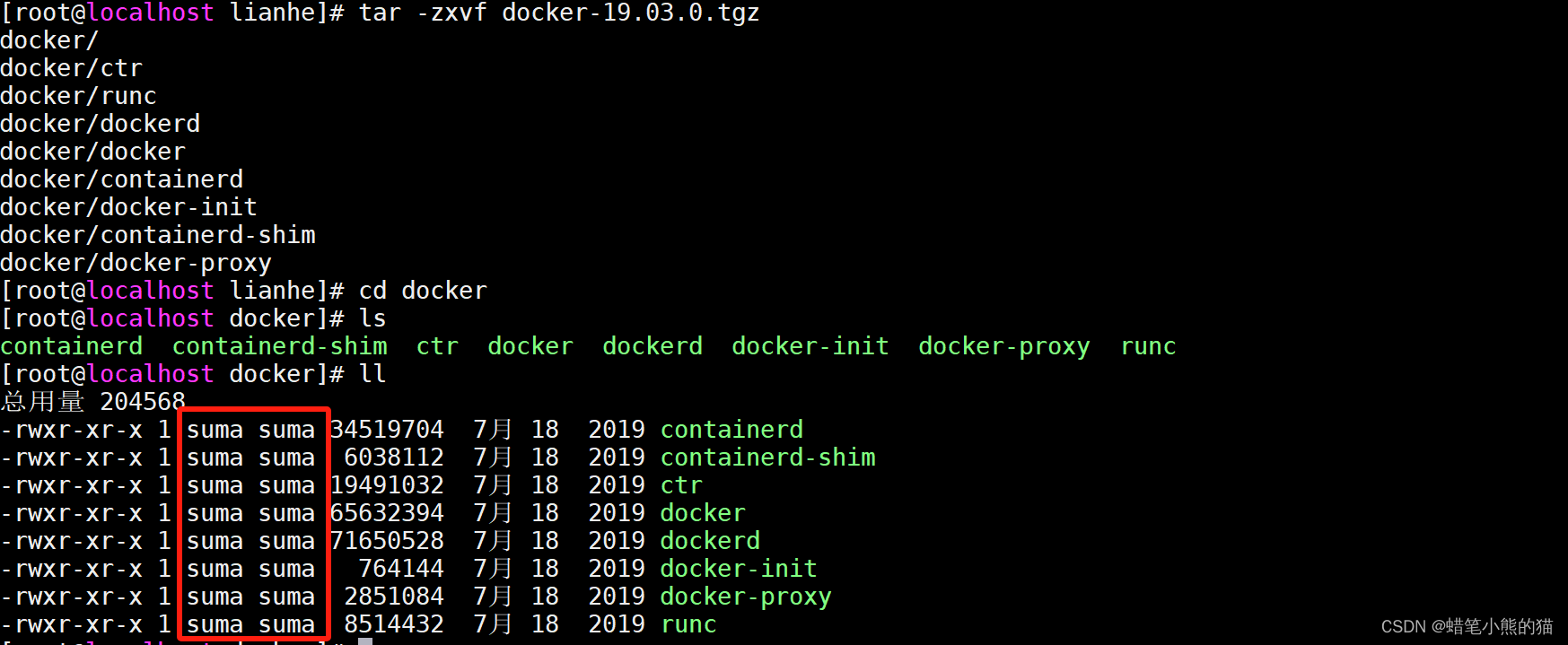Image resolution: width=1568 pixels, height=645 pixels.
Task: Click runc filename in the long listing
Action: [x=688, y=624]
